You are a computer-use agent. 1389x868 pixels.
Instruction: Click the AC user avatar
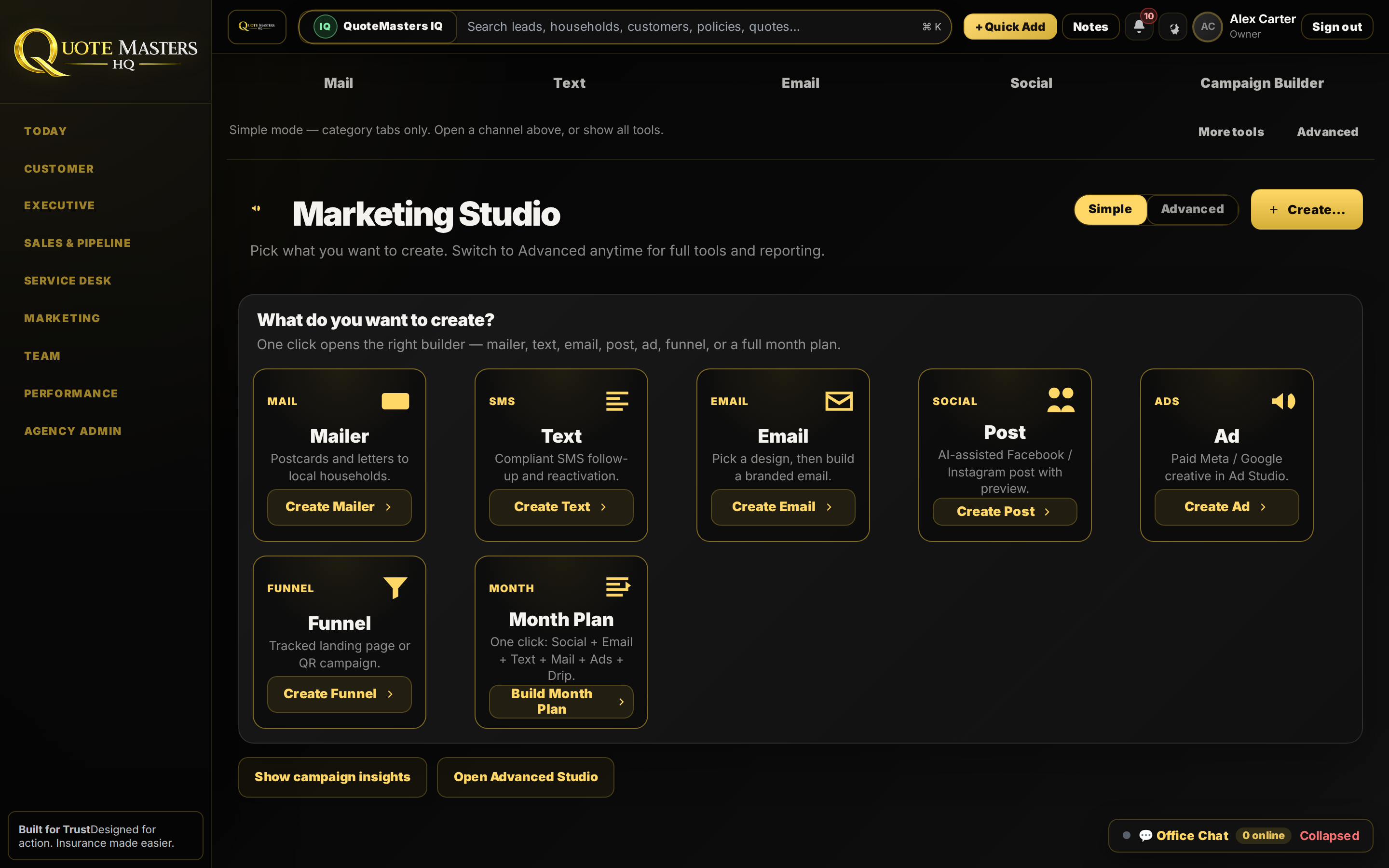click(x=1208, y=27)
